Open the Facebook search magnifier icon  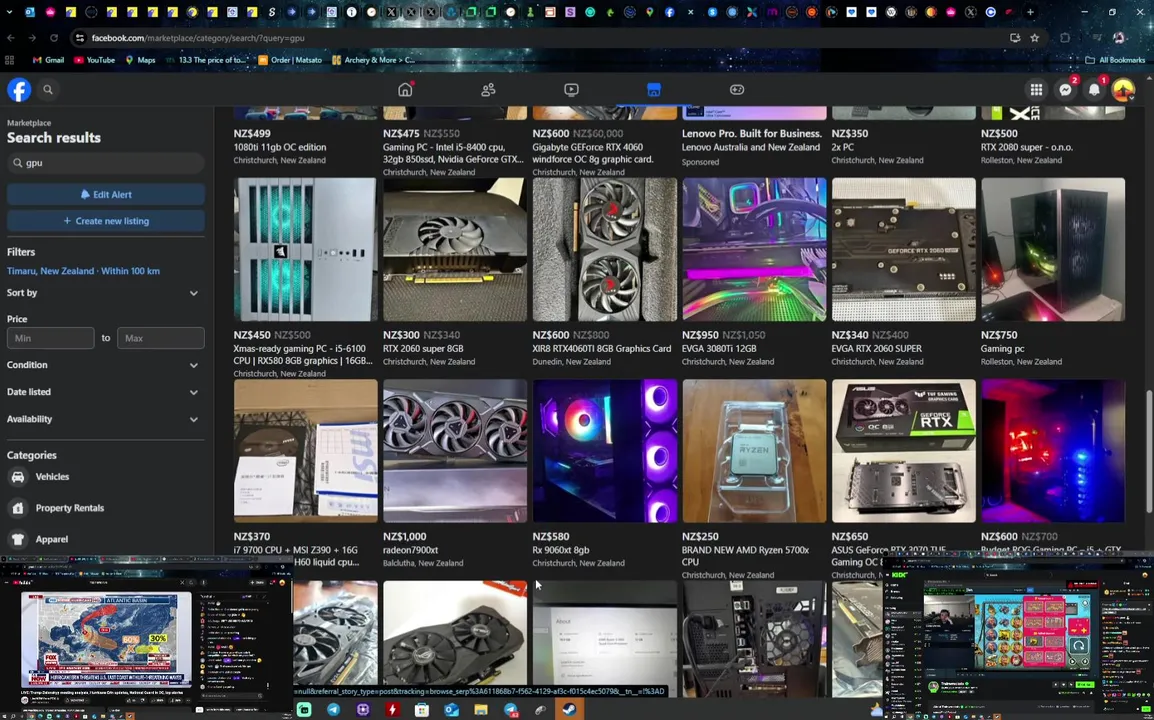pyautogui.click(x=48, y=90)
